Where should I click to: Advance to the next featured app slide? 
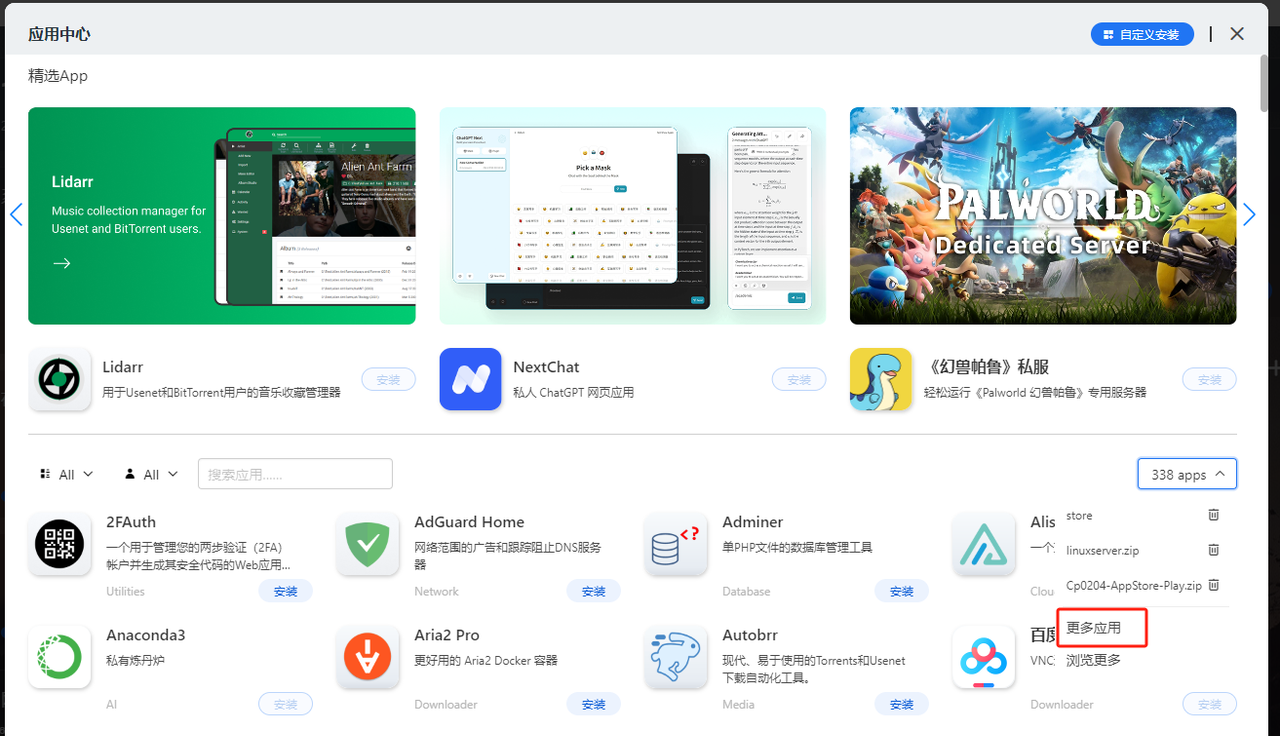[x=1249, y=215]
